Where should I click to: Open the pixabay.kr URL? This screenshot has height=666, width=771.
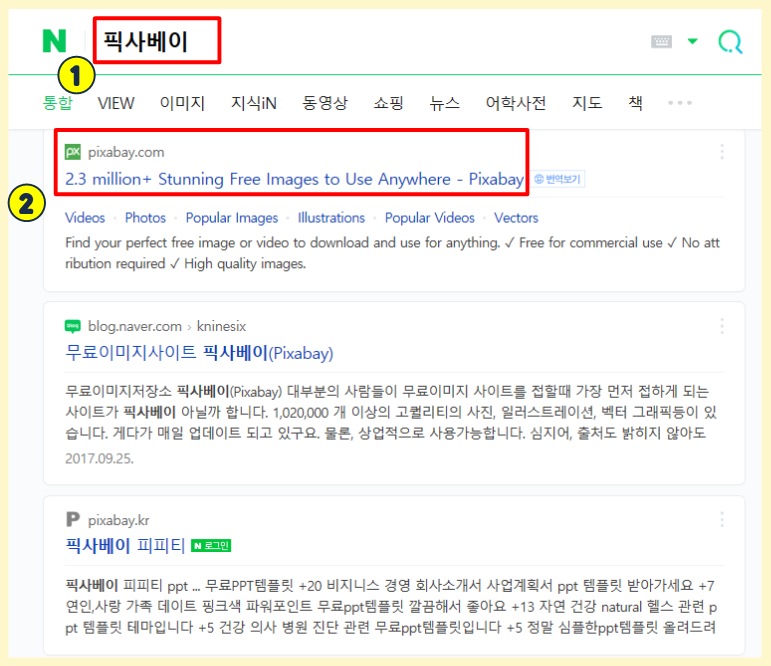tap(119, 520)
